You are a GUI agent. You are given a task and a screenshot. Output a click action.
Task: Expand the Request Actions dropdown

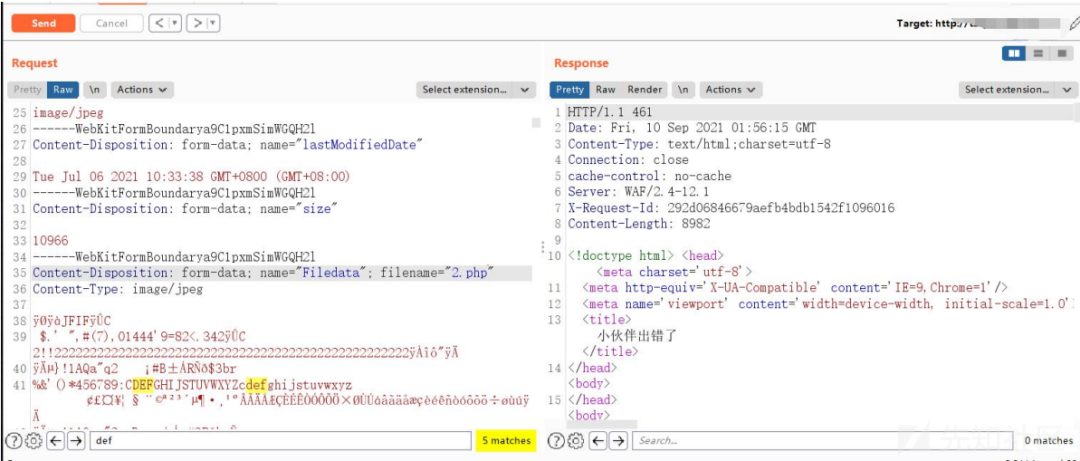click(142, 90)
